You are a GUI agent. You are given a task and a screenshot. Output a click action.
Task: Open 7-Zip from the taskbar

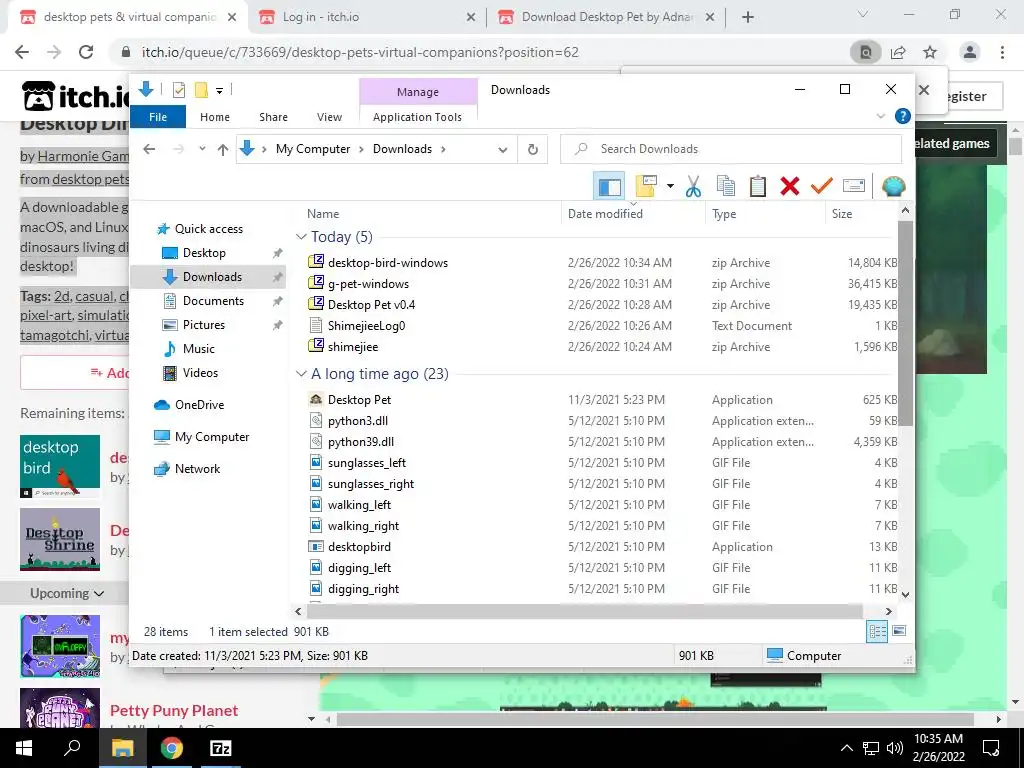(x=220, y=748)
